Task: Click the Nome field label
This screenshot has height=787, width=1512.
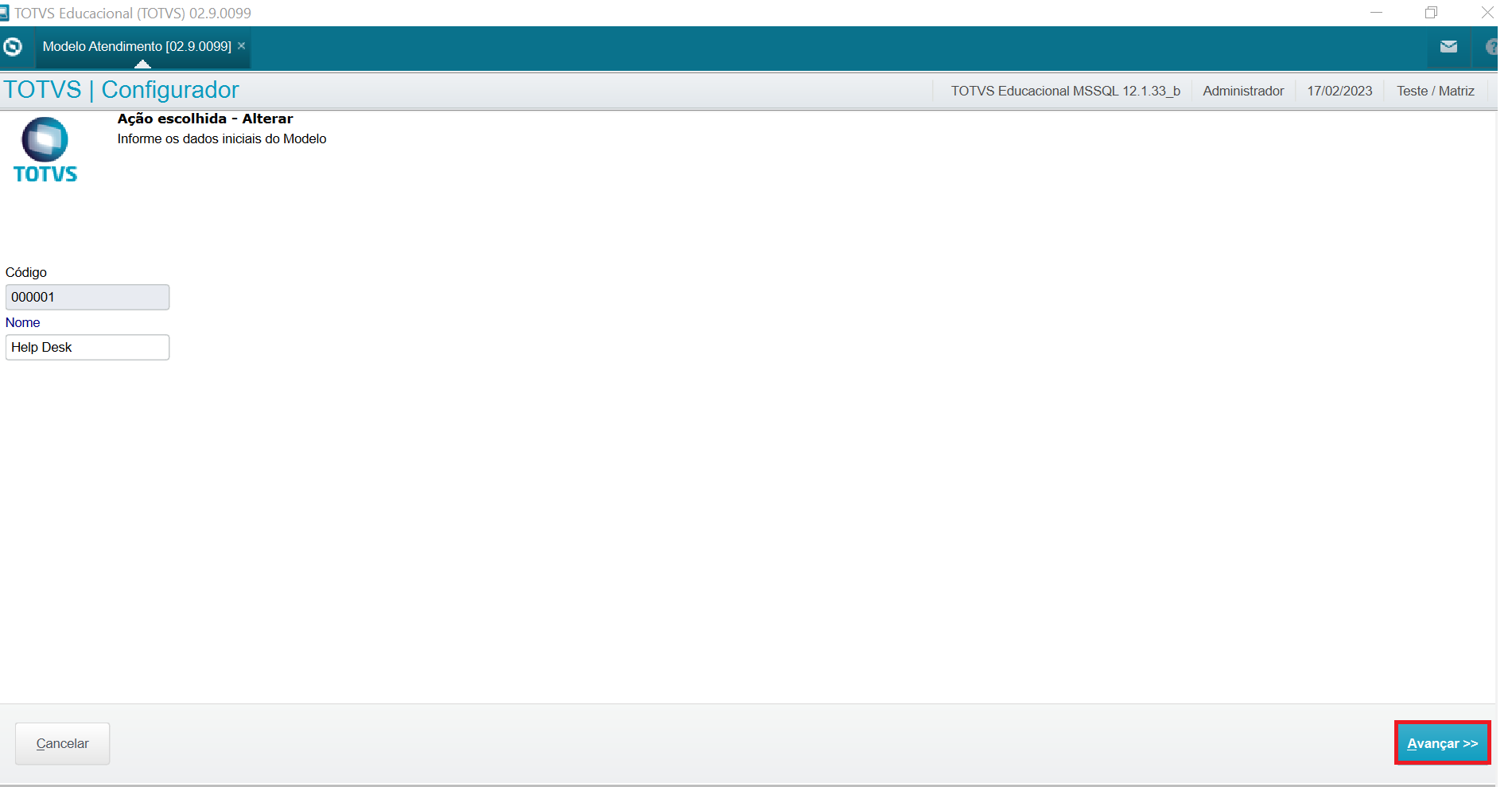Action: tap(22, 322)
